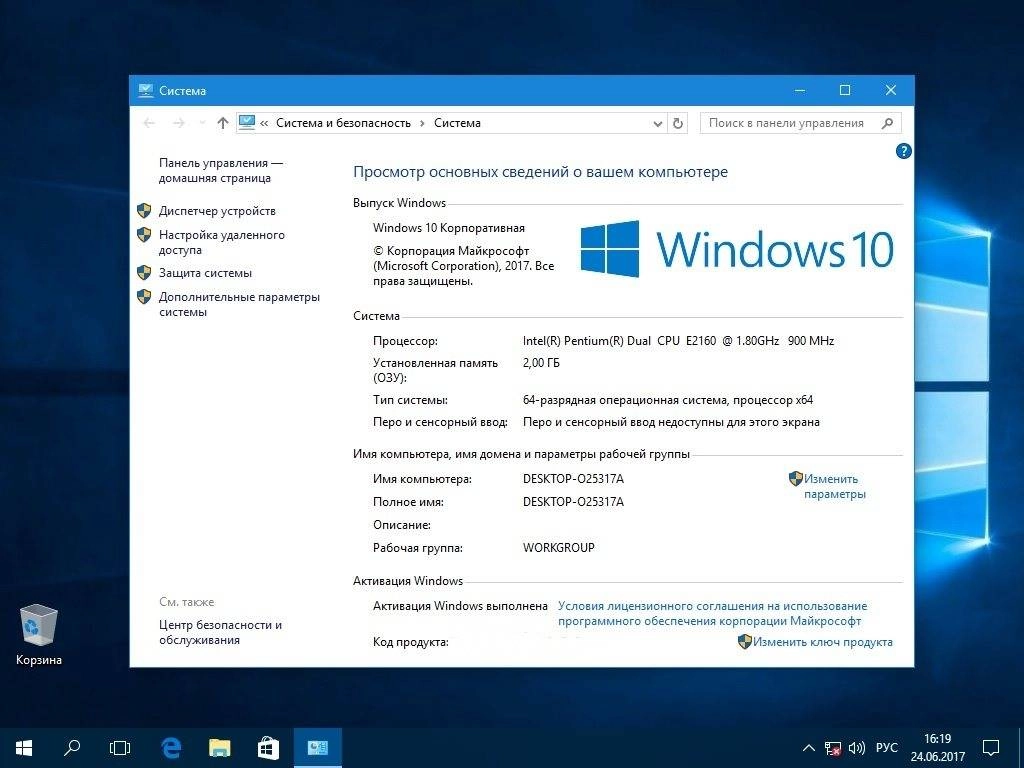Launch Microsoft Edge from taskbar
The height and width of the screenshot is (768, 1024).
coord(171,748)
